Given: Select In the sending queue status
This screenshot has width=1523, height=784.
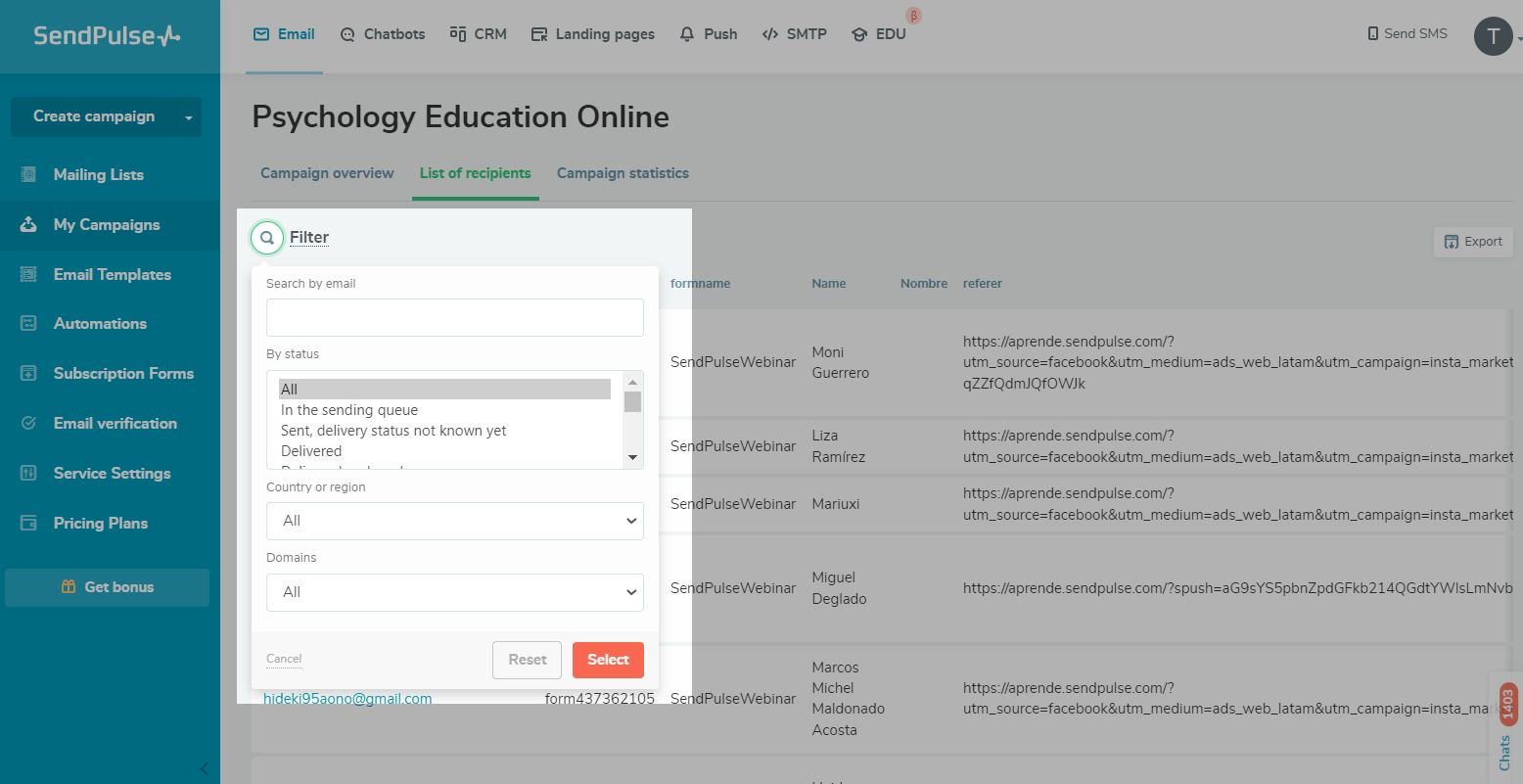Looking at the screenshot, I should click(x=444, y=410).
